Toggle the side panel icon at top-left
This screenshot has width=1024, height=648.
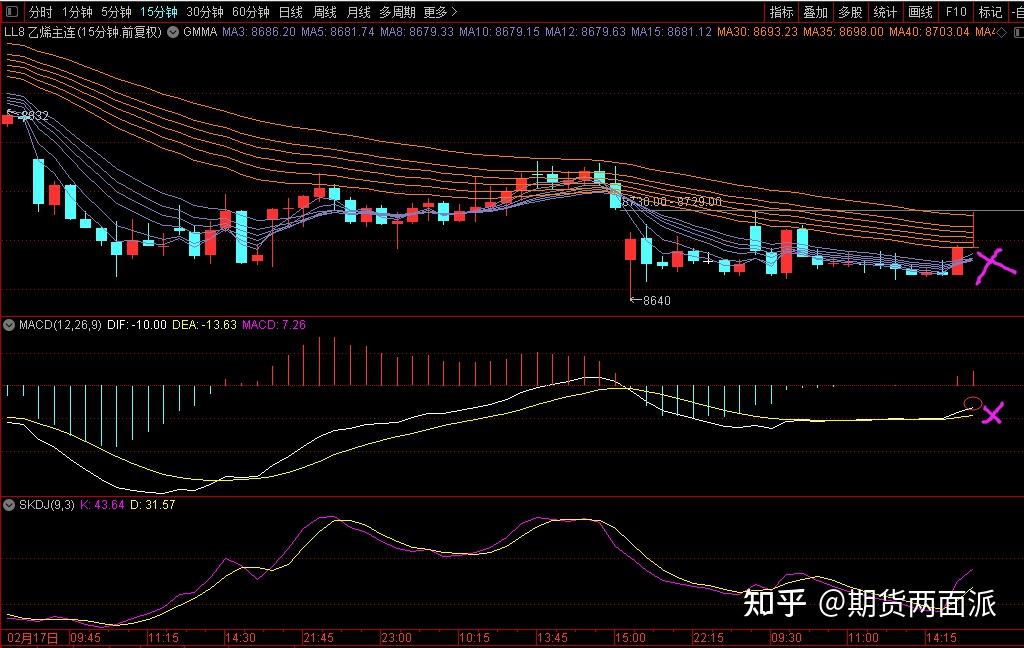point(12,12)
